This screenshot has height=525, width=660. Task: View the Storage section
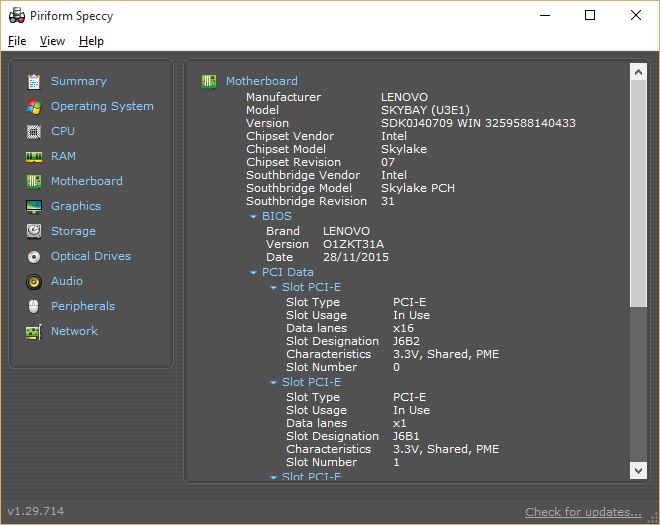73,231
